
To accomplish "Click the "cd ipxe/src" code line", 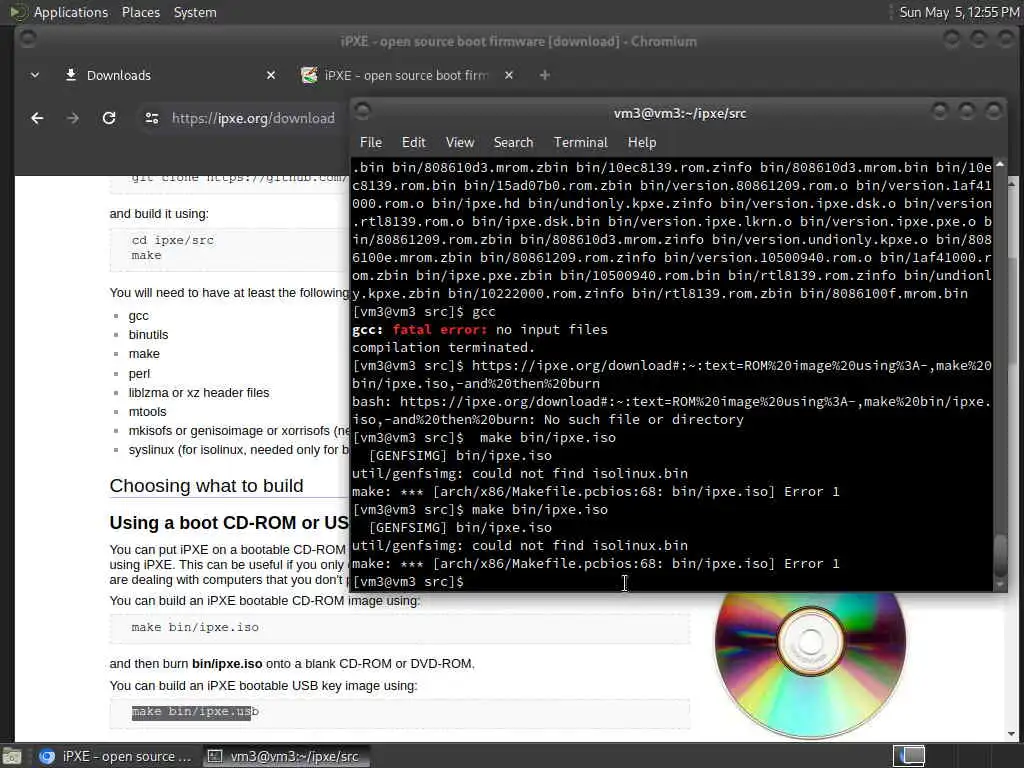I will tap(172, 240).
